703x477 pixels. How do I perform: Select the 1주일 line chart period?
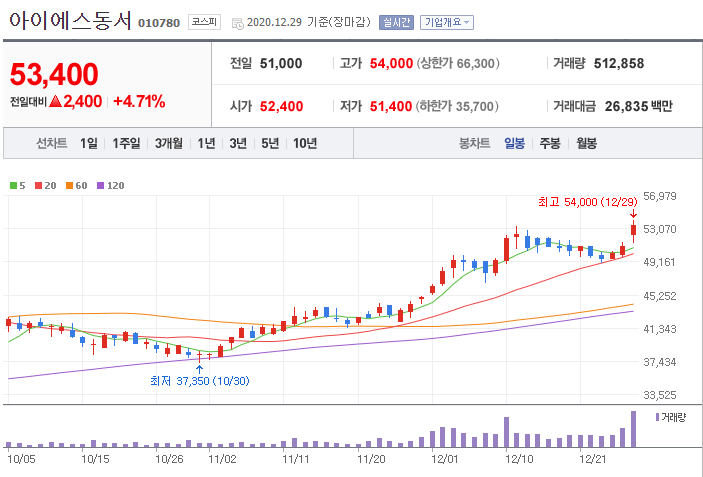(126, 143)
